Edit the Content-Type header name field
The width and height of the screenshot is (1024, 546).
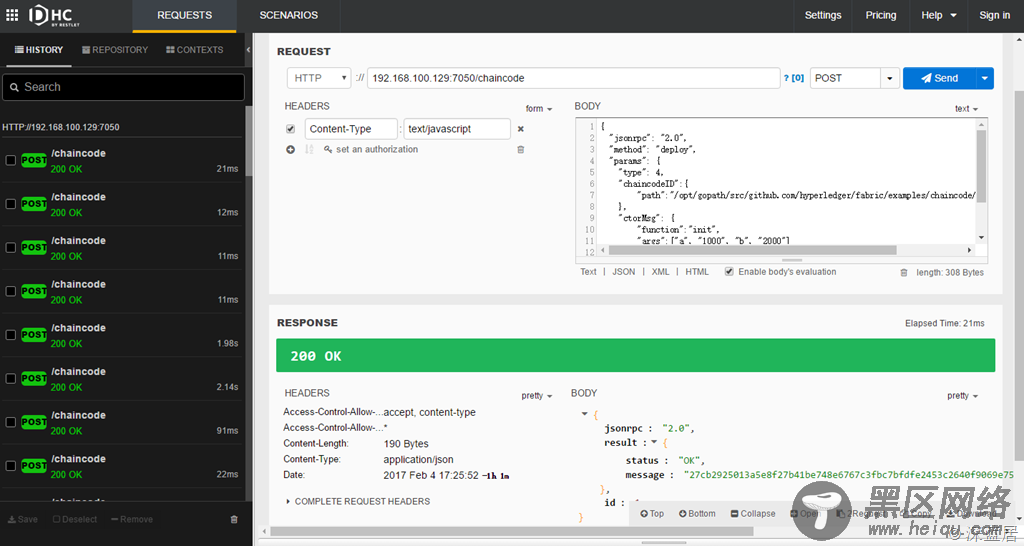click(351, 129)
